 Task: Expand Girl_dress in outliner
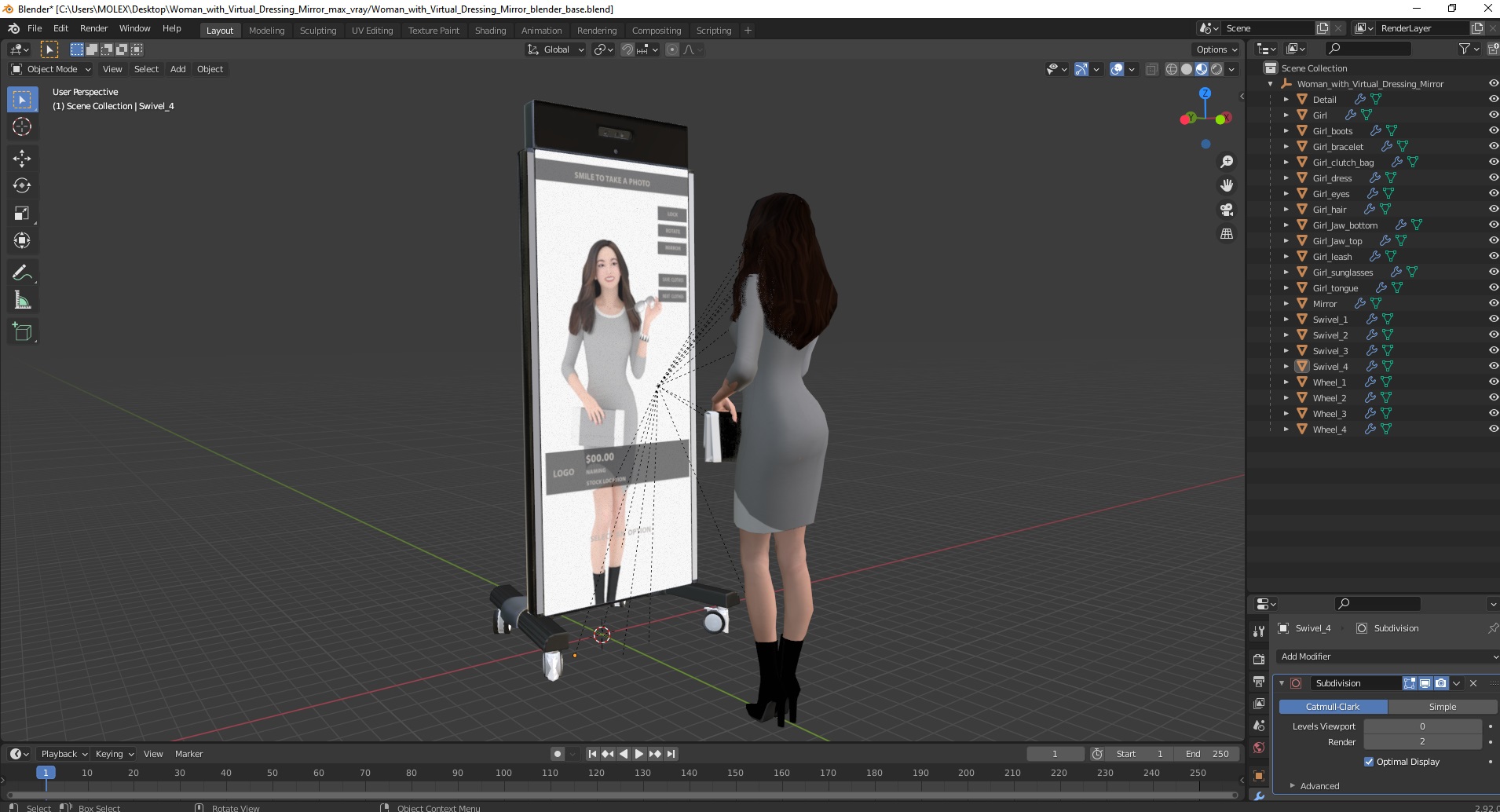click(x=1286, y=177)
